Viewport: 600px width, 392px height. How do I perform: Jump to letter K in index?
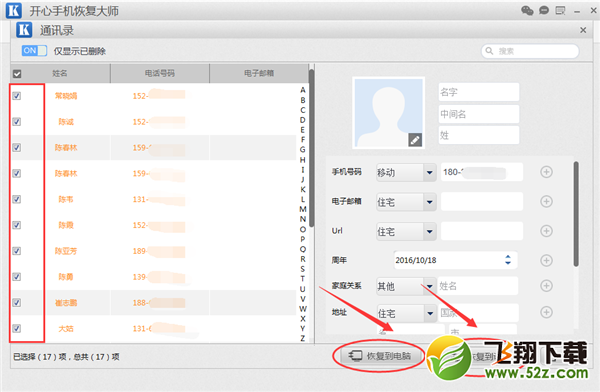pyautogui.click(x=303, y=189)
